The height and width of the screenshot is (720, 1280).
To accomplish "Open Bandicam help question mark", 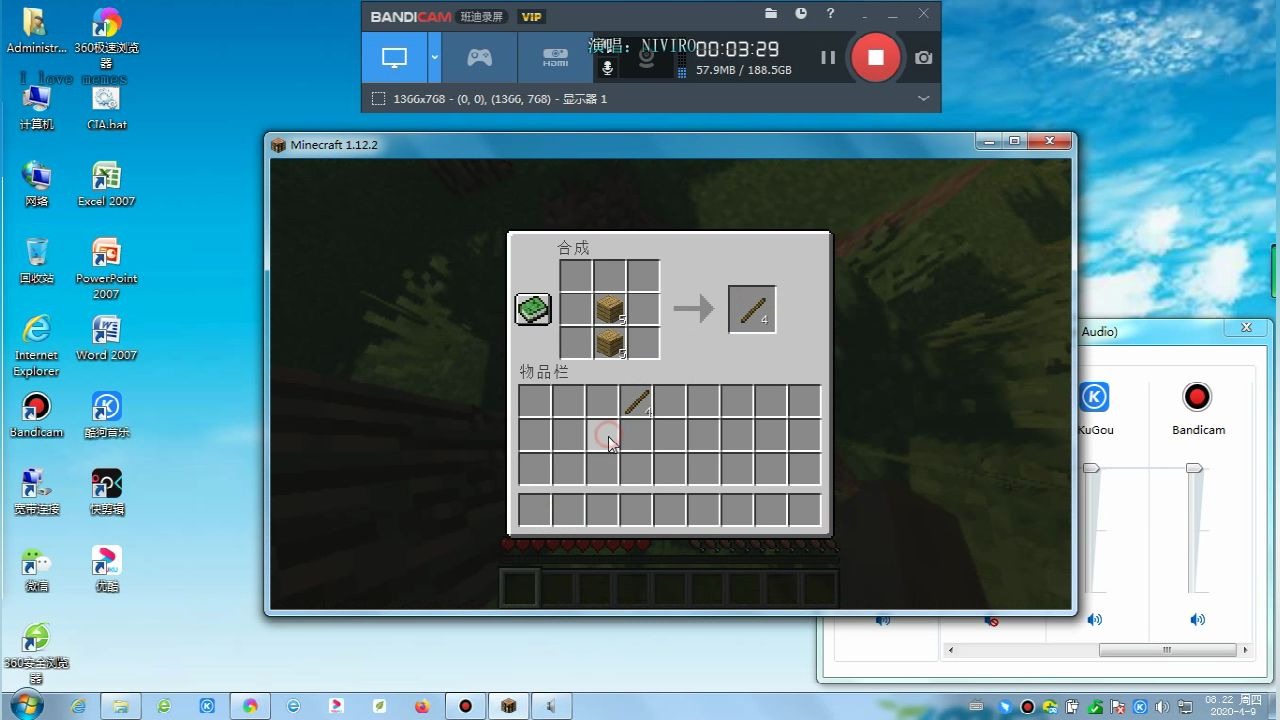I will pyautogui.click(x=830, y=14).
